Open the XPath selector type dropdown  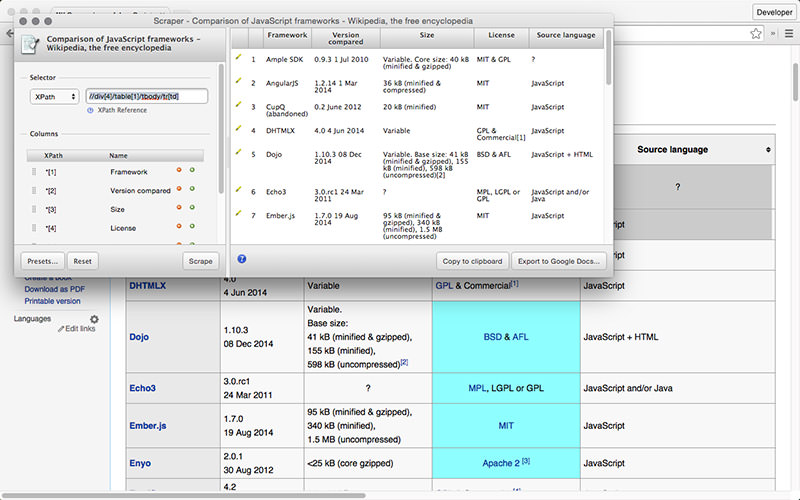(x=54, y=97)
